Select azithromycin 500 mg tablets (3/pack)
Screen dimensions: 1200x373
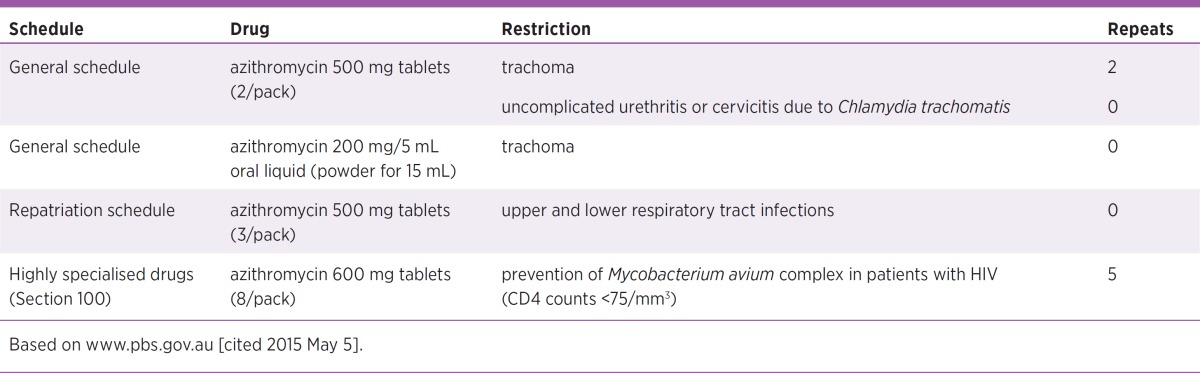(340, 220)
